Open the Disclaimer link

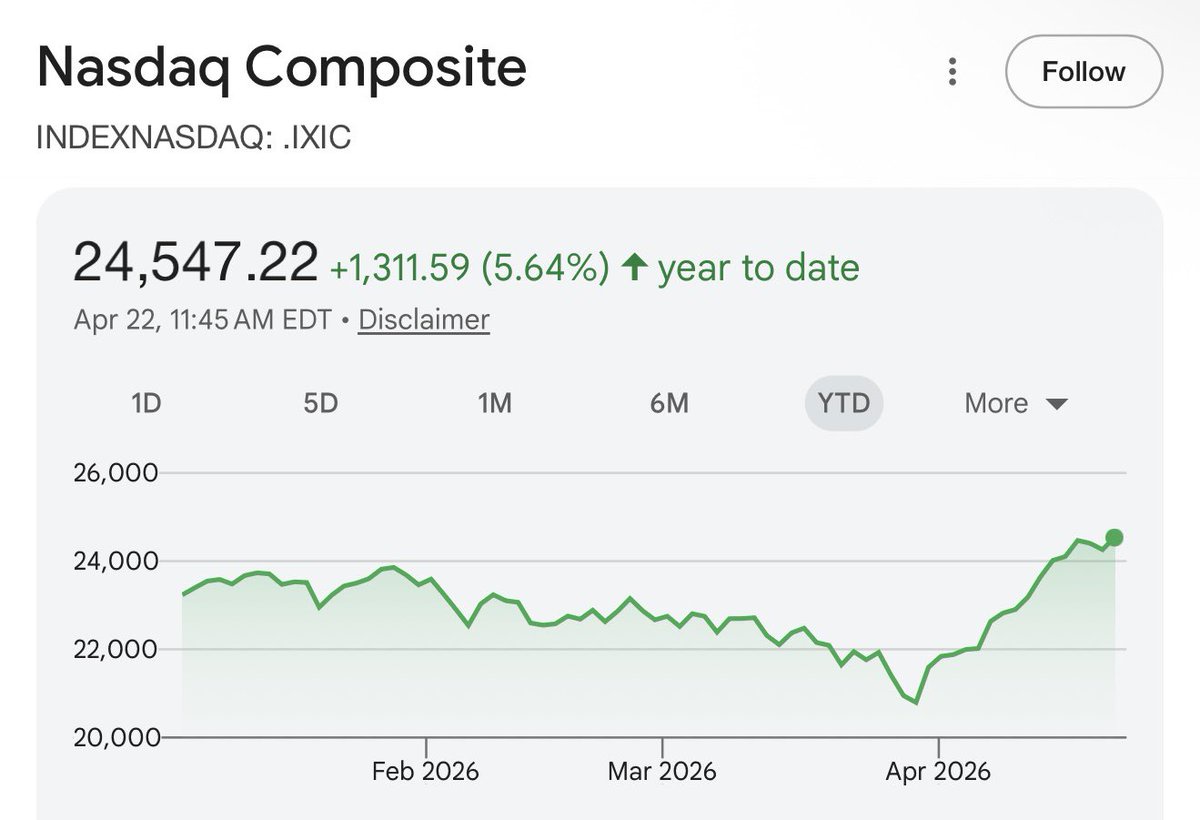pos(424,320)
